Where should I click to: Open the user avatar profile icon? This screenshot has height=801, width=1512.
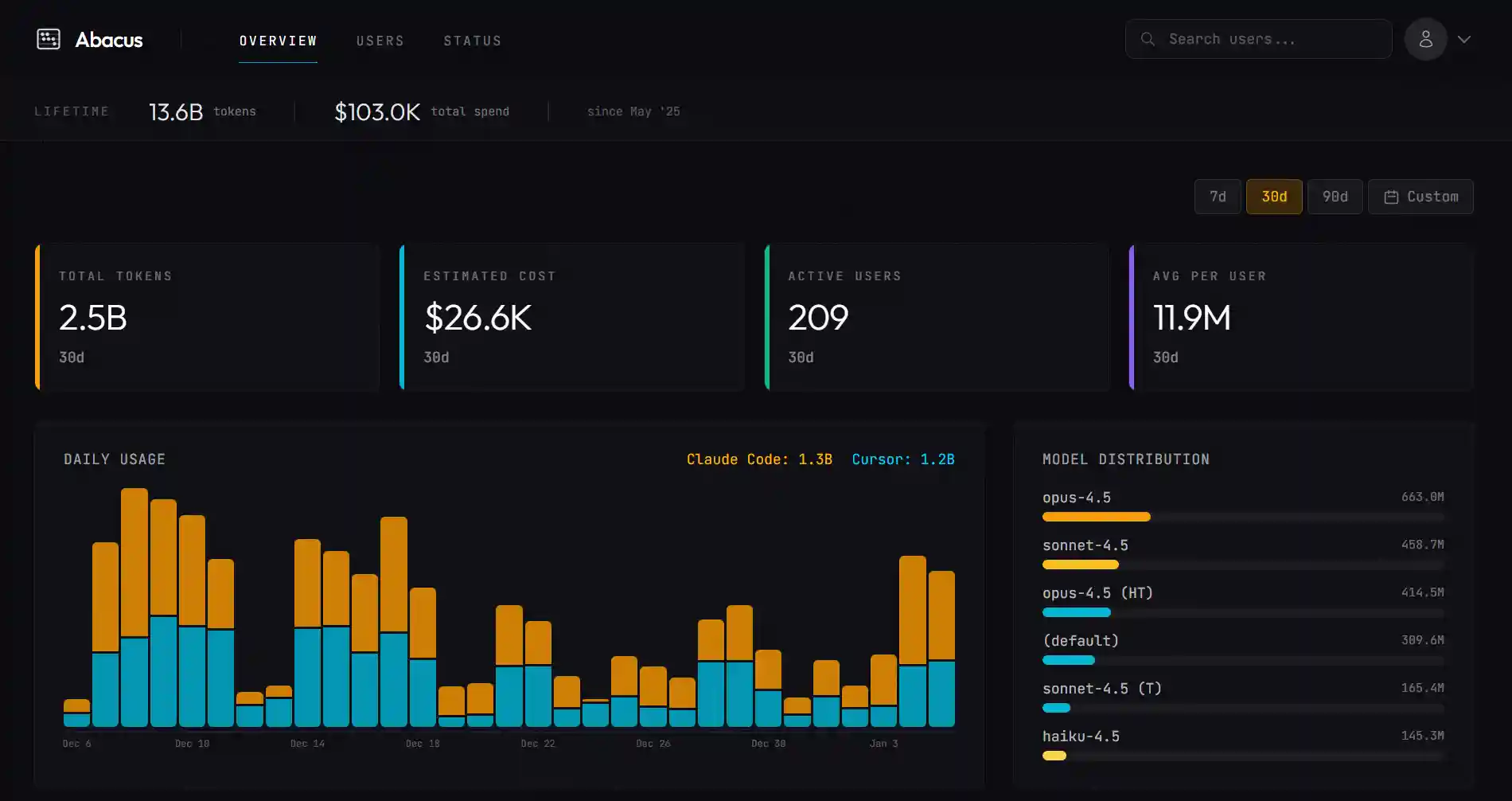[x=1425, y=39]
